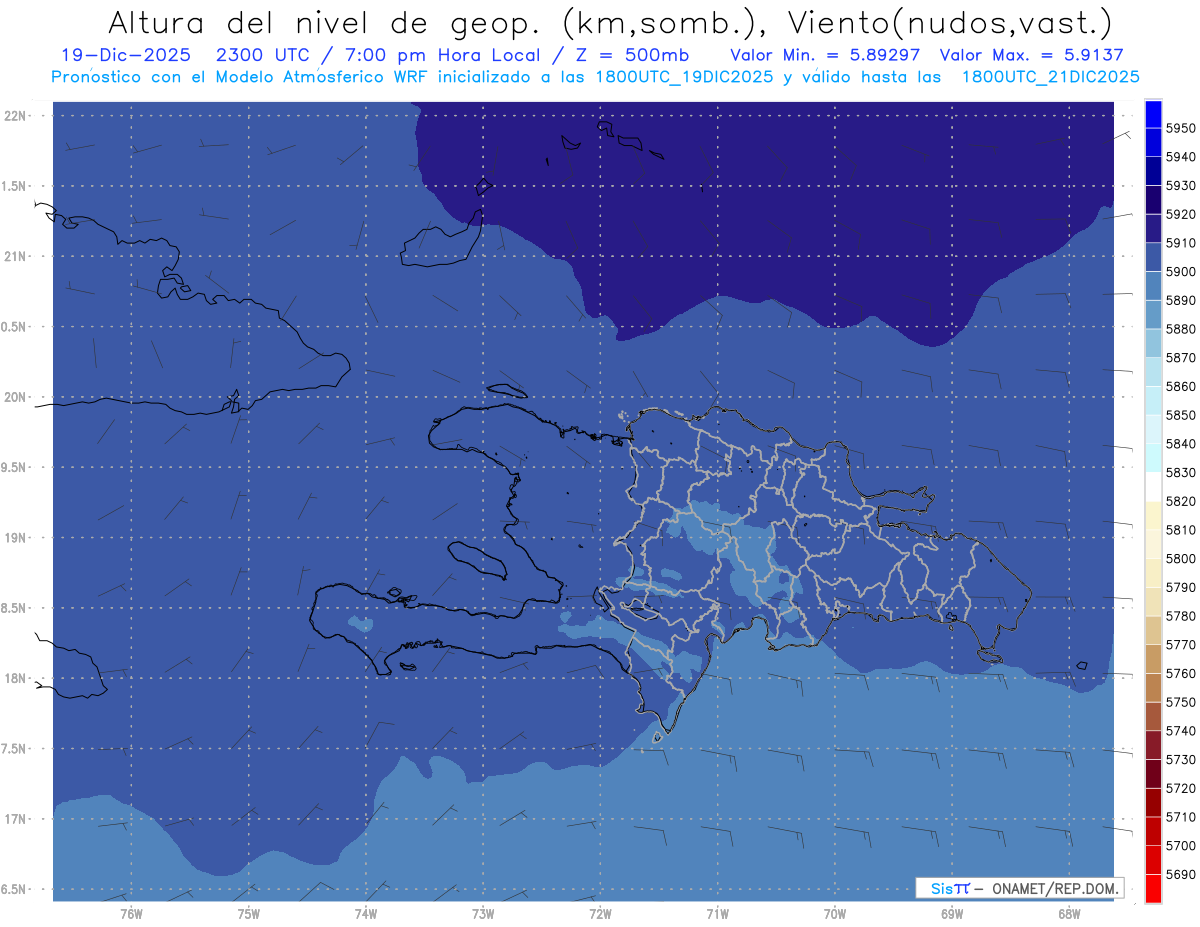This screenshot has width=1200, height=927.
Task: Click the '5920' colorbar value
Action: tap(1180, 214)
